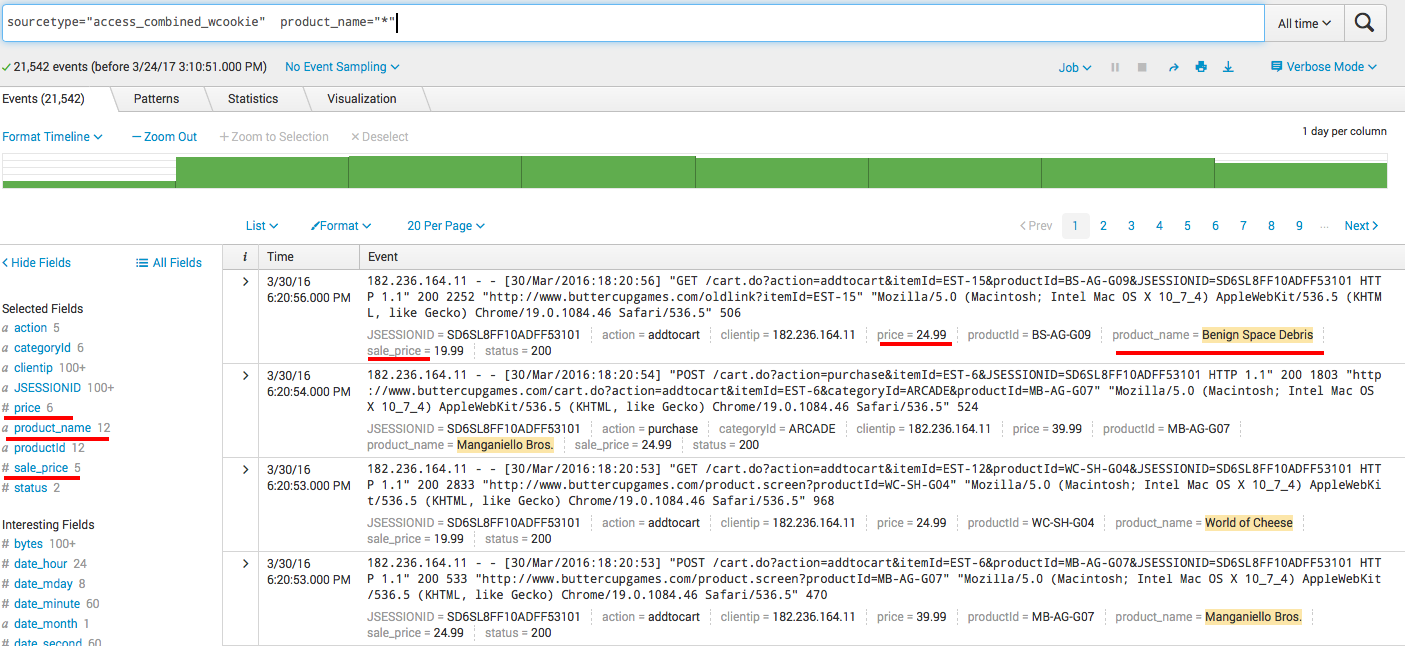Go to results page 2

coord(1103,225)
